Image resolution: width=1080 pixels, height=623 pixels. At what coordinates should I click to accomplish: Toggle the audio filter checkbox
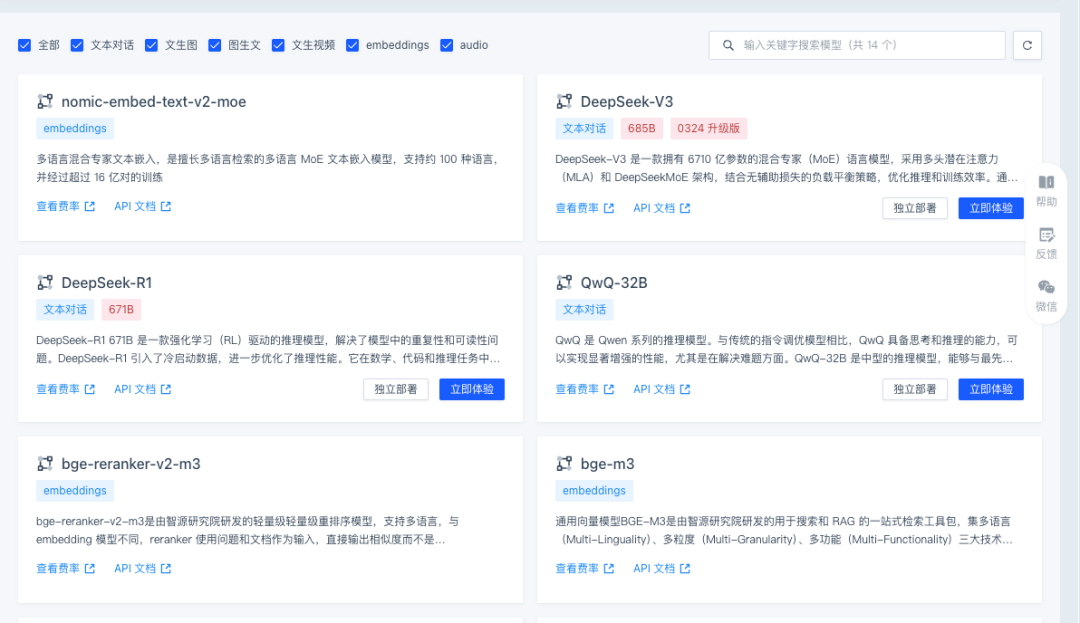tap(446, 45)
